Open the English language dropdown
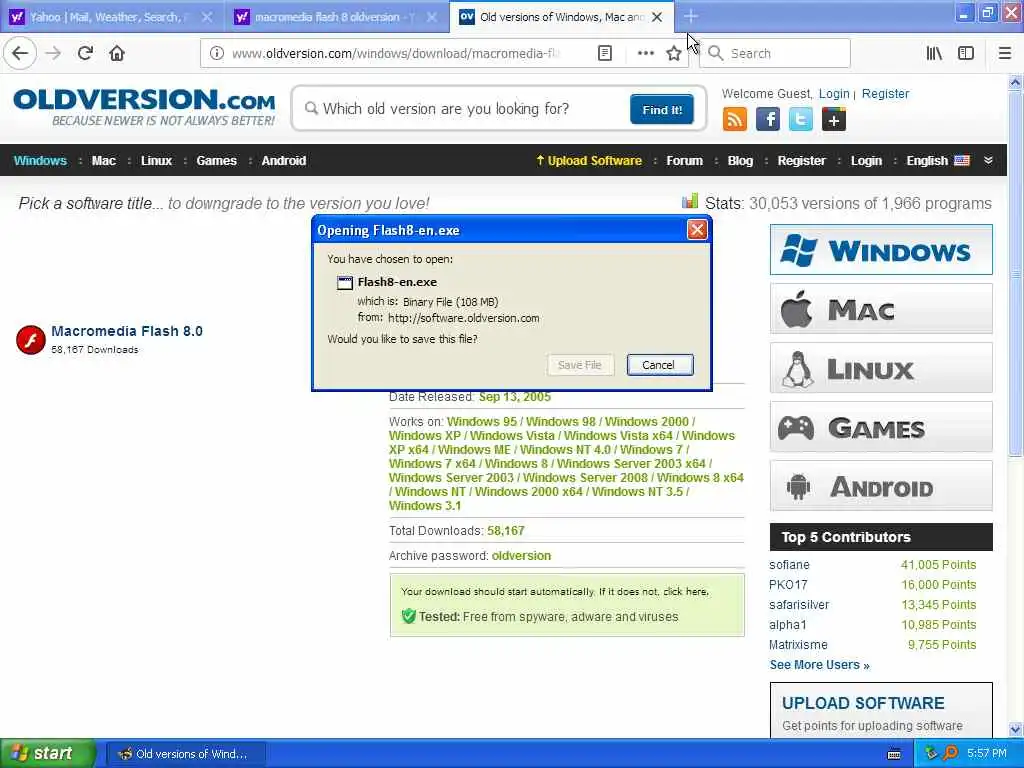This screenshot has height=768, width=1024. 938,161
